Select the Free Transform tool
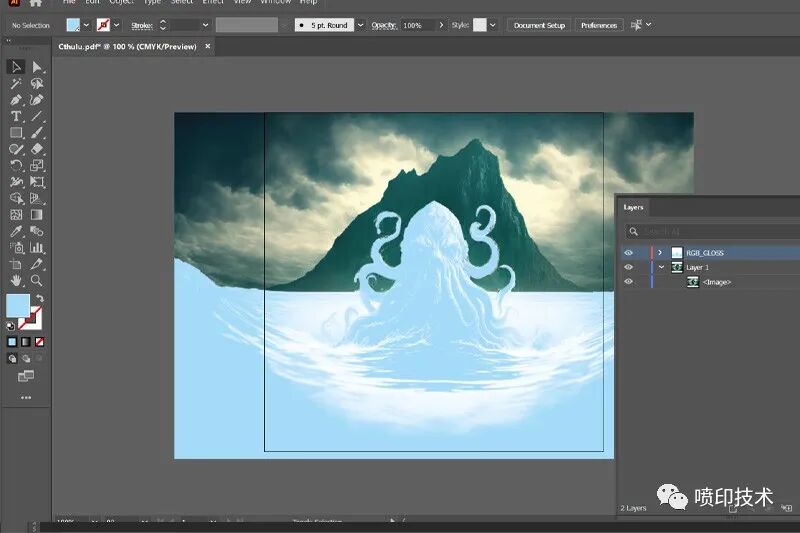The height and width of the screenshot is (533, 800). coord(37,182)
